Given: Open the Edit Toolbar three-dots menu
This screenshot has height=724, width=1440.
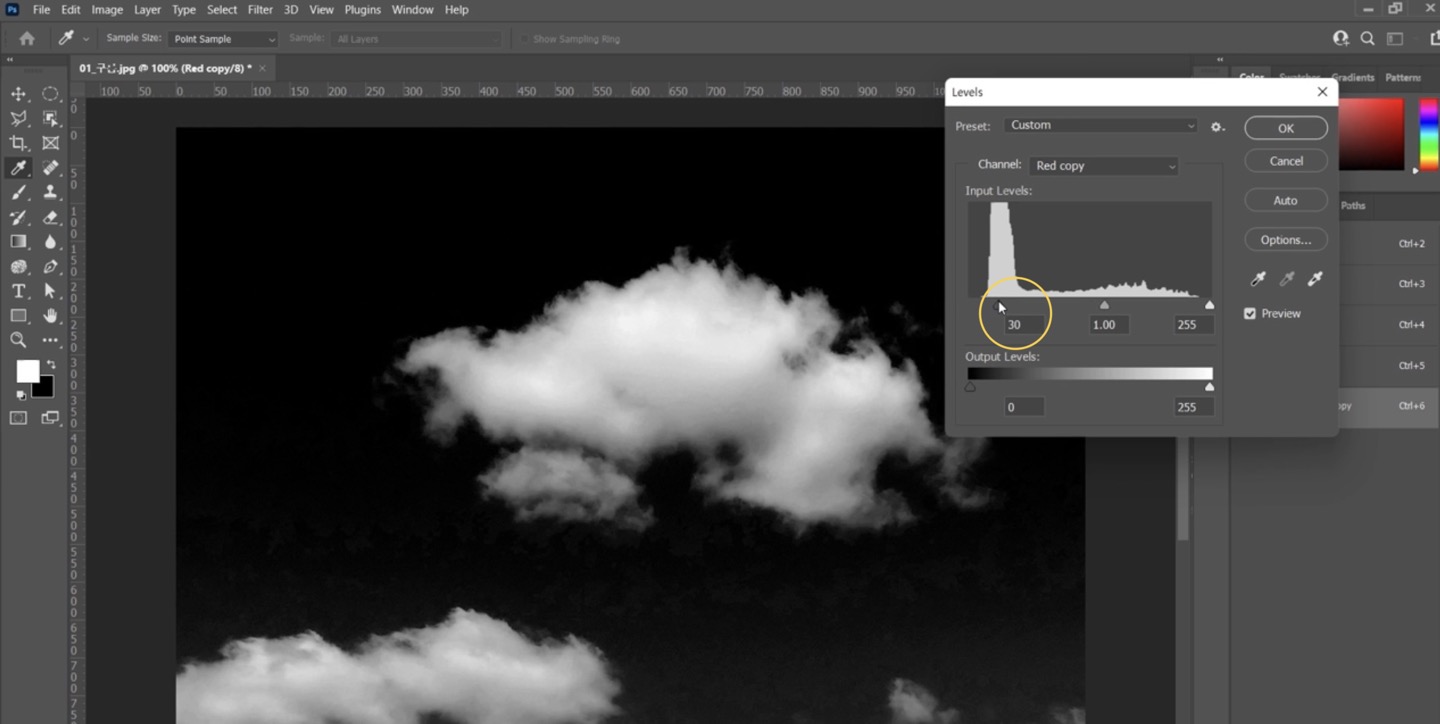Looking at the screenshot, I should [x=50, y=341].
